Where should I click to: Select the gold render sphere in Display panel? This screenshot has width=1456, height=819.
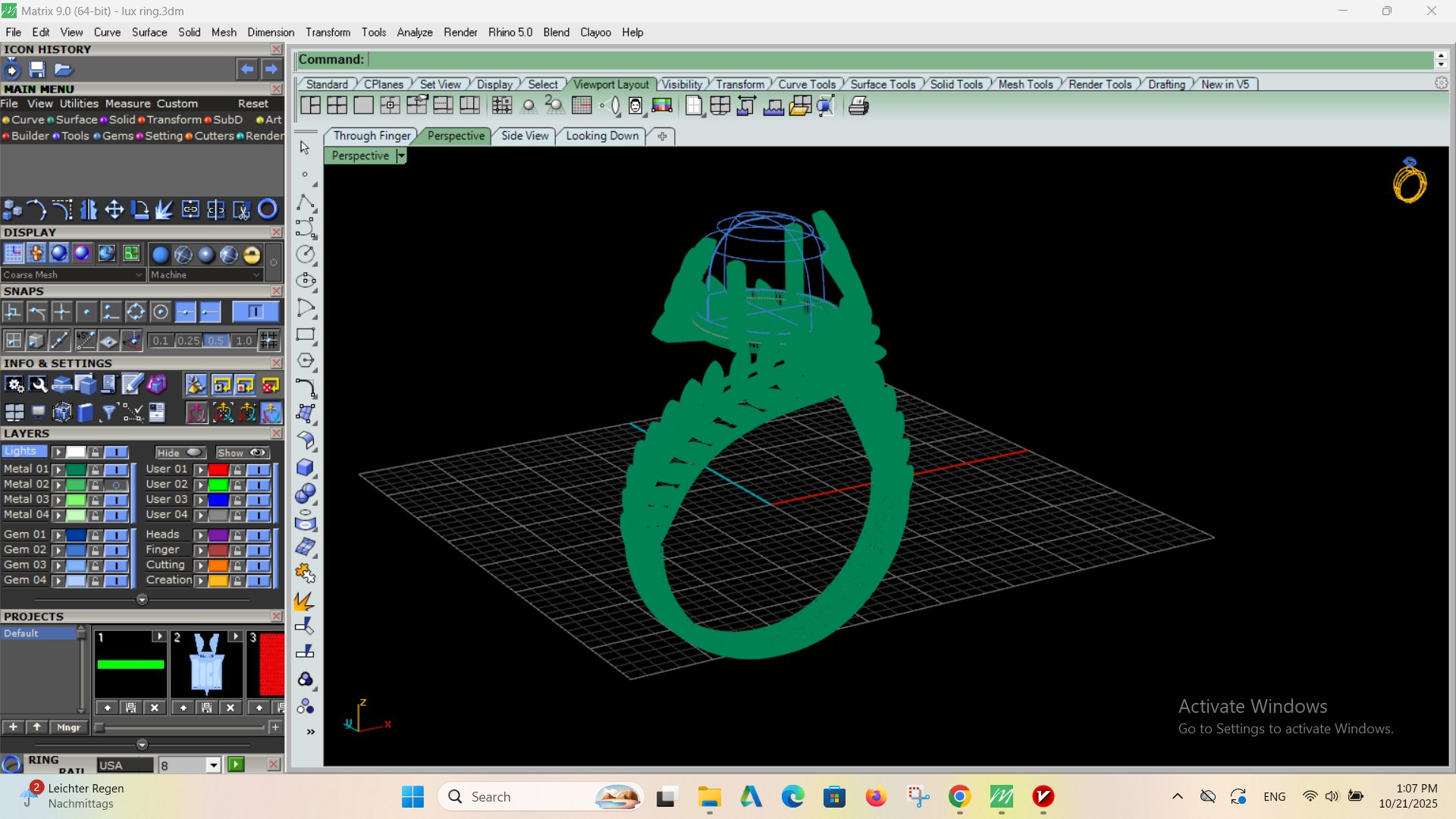(252, 254)
